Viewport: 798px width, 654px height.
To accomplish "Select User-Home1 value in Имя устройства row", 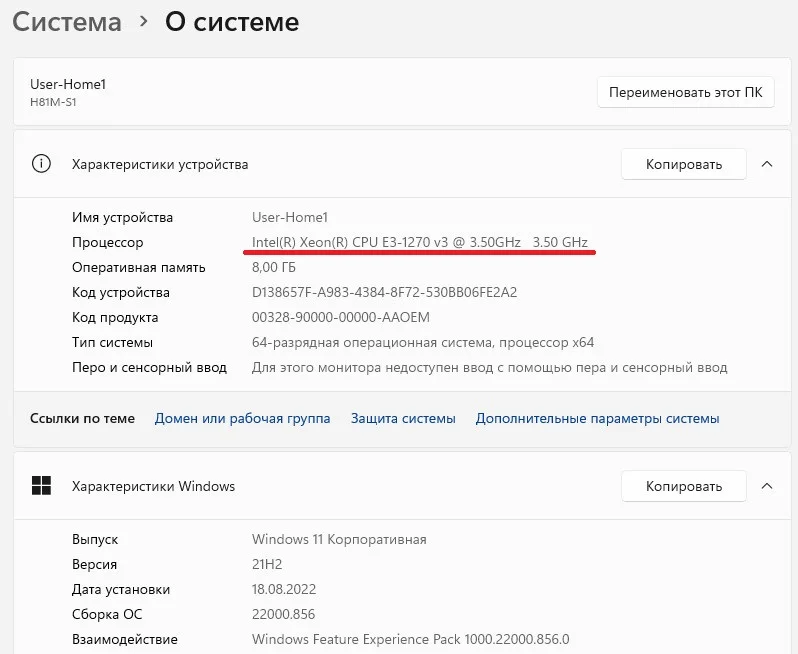I will [290, 217].
